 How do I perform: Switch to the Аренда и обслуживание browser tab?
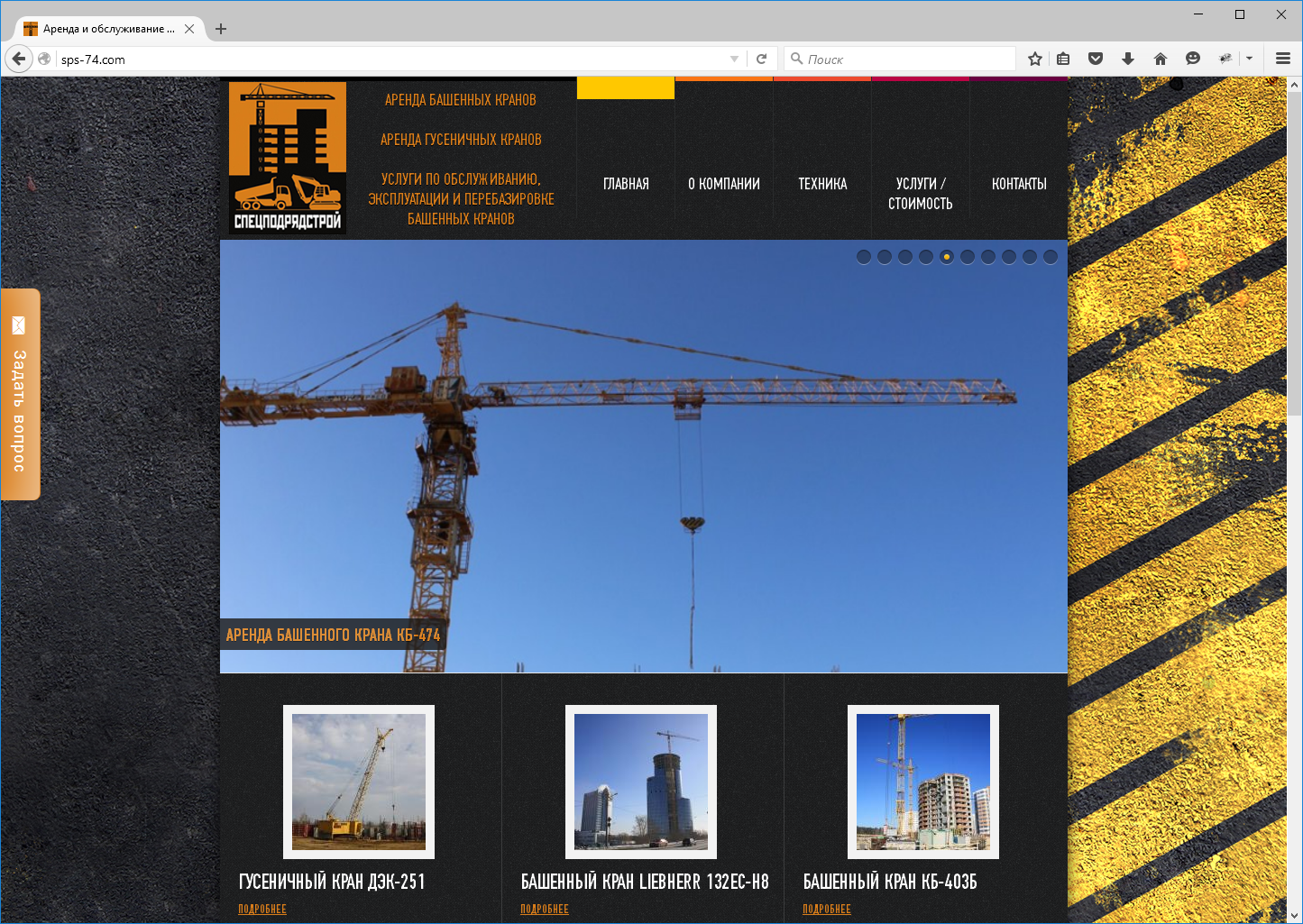[109, 29]
